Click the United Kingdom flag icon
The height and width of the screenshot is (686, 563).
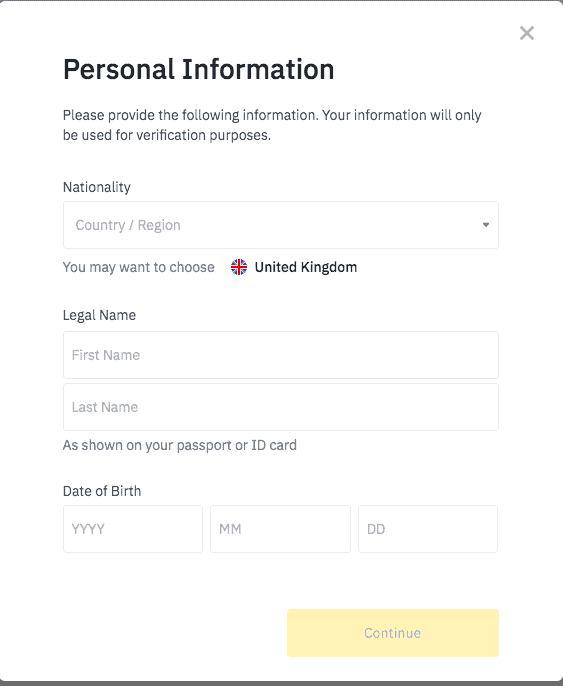pos(239,267)
